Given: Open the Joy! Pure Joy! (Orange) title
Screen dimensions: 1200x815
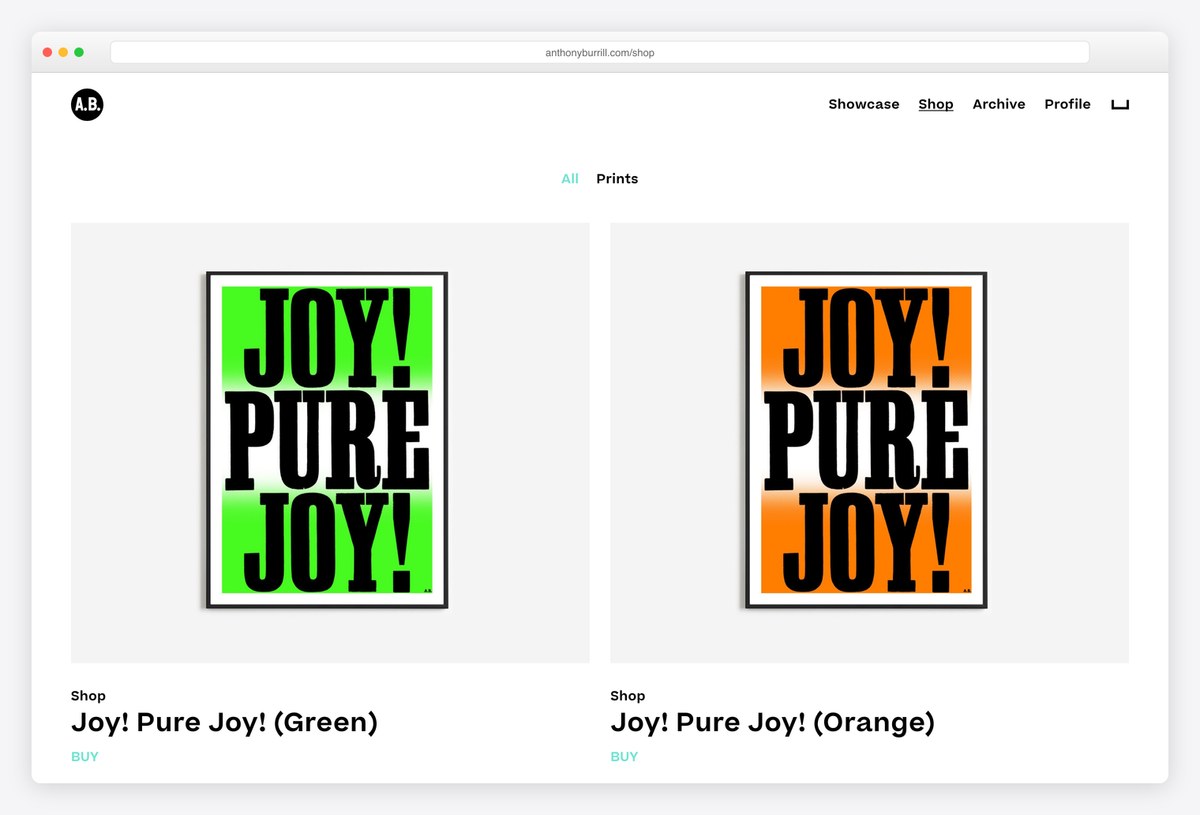Looking at the screenshot, I should click(x=772, y=722).
